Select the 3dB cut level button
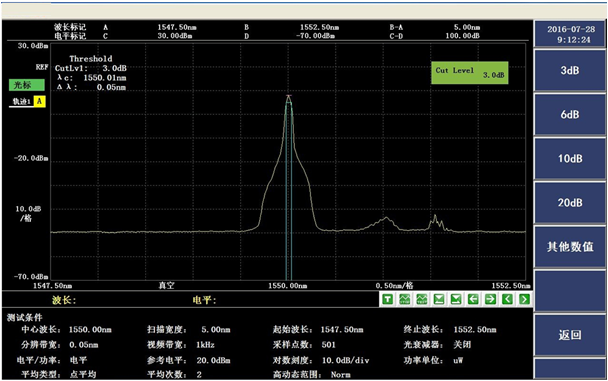608x381 pixels. pyautogui.click(x=570, y=70)
